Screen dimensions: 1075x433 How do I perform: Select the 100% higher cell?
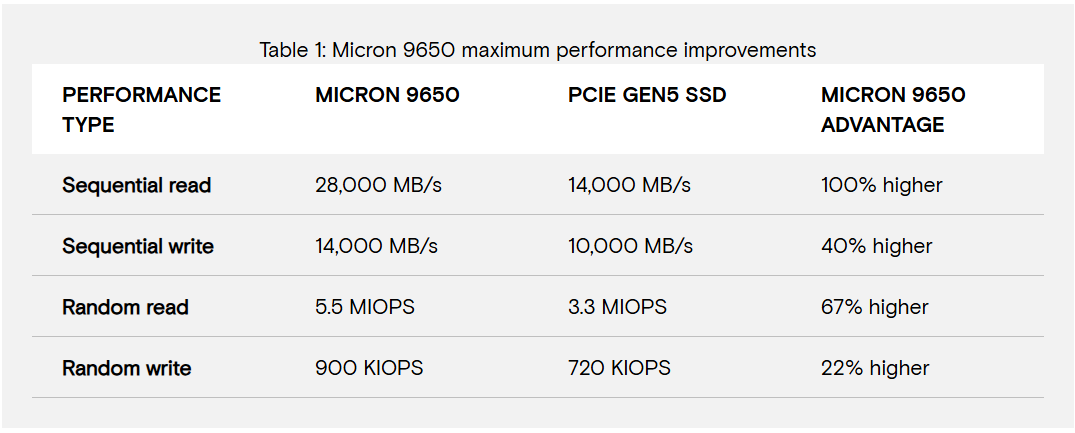tap(881, 185)
